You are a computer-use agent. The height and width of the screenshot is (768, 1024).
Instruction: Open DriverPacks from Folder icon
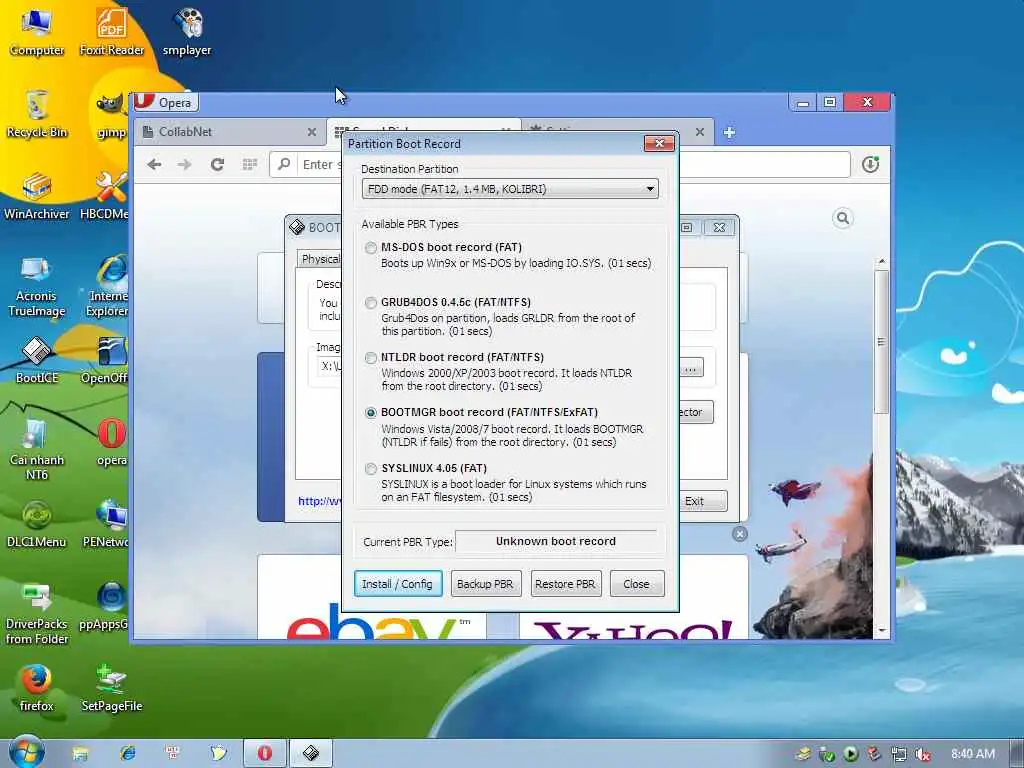37,614
